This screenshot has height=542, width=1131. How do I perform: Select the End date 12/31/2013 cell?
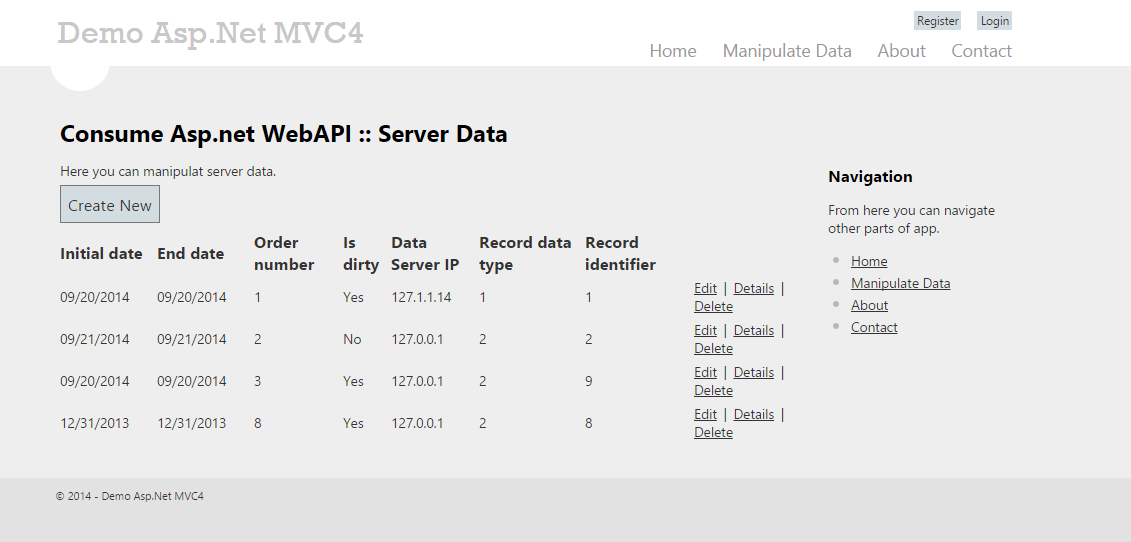(191, 423)
